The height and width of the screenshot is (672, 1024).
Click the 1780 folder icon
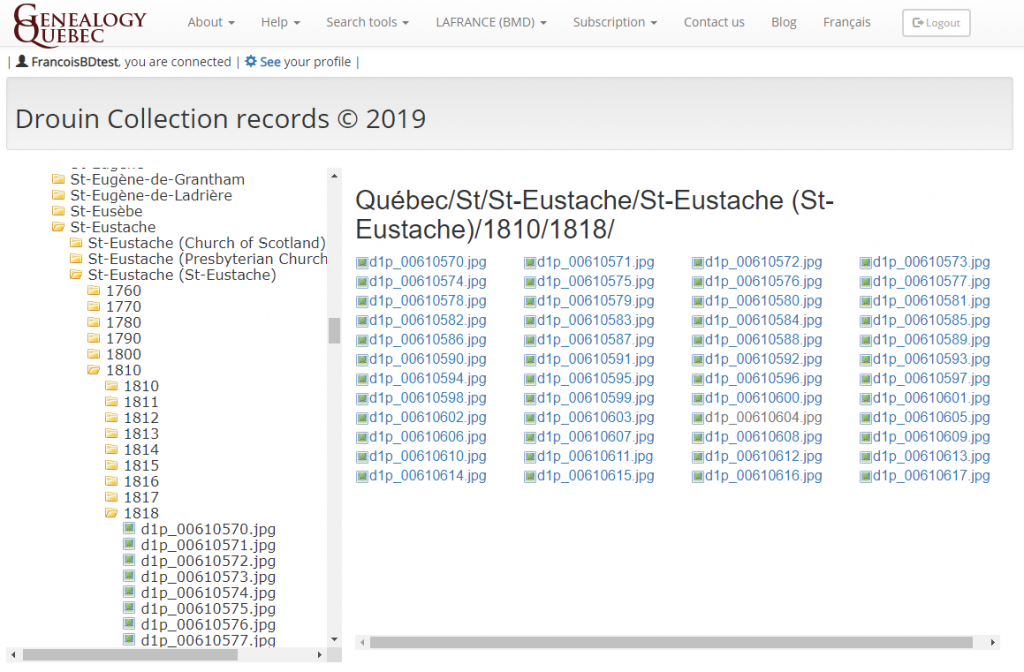(x=94, y=322)
